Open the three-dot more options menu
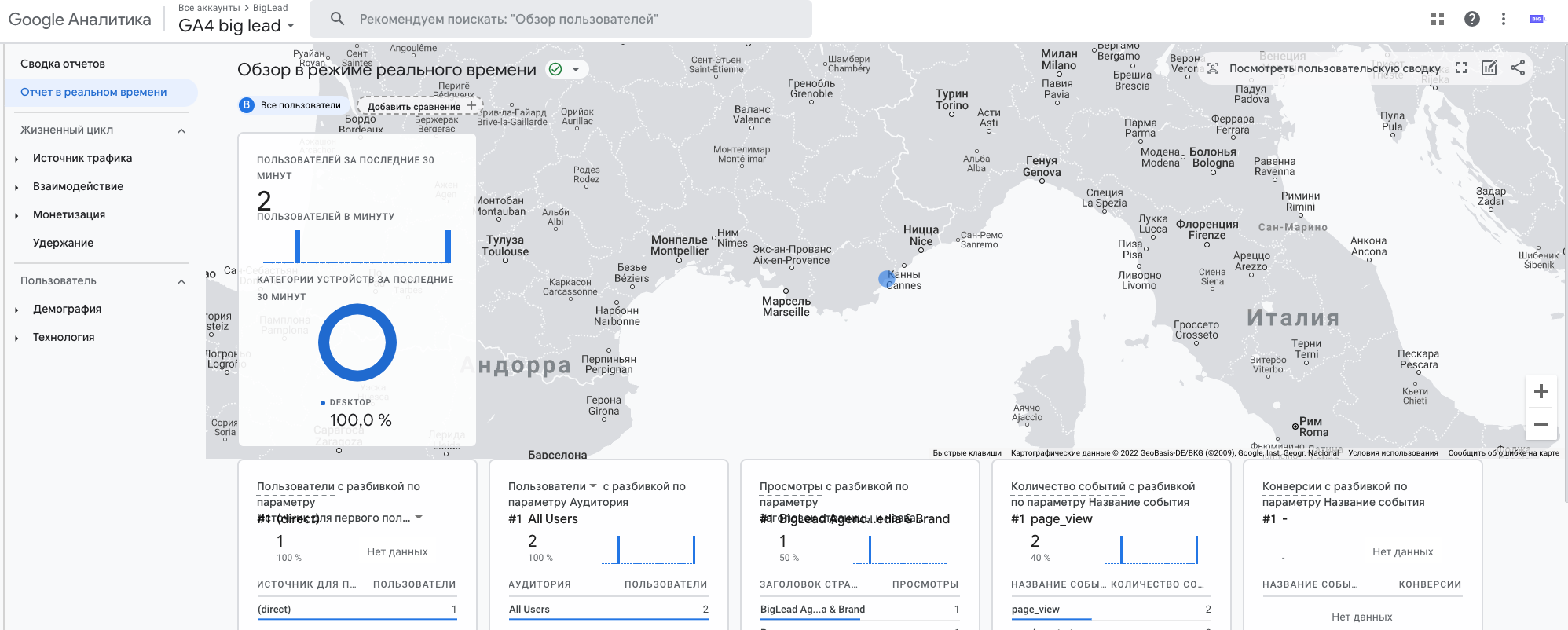The width and height of the screenshot is (1568, 630). 1504,19
